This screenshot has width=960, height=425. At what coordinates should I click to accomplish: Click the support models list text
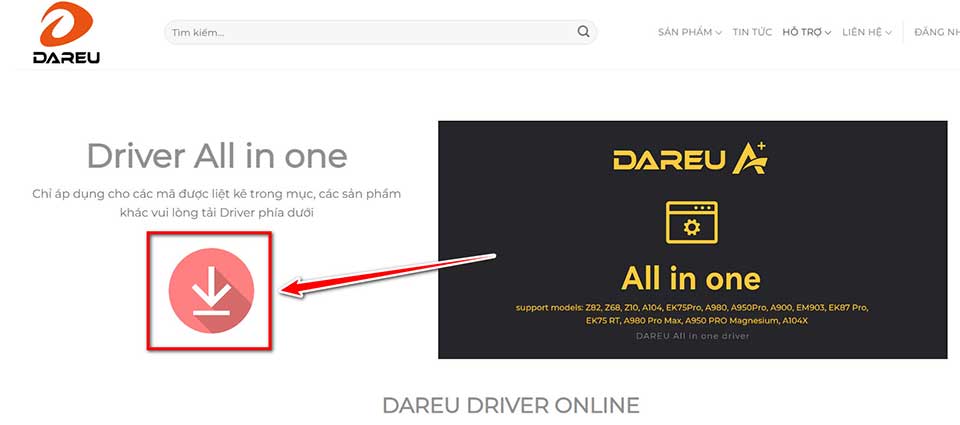692,314
